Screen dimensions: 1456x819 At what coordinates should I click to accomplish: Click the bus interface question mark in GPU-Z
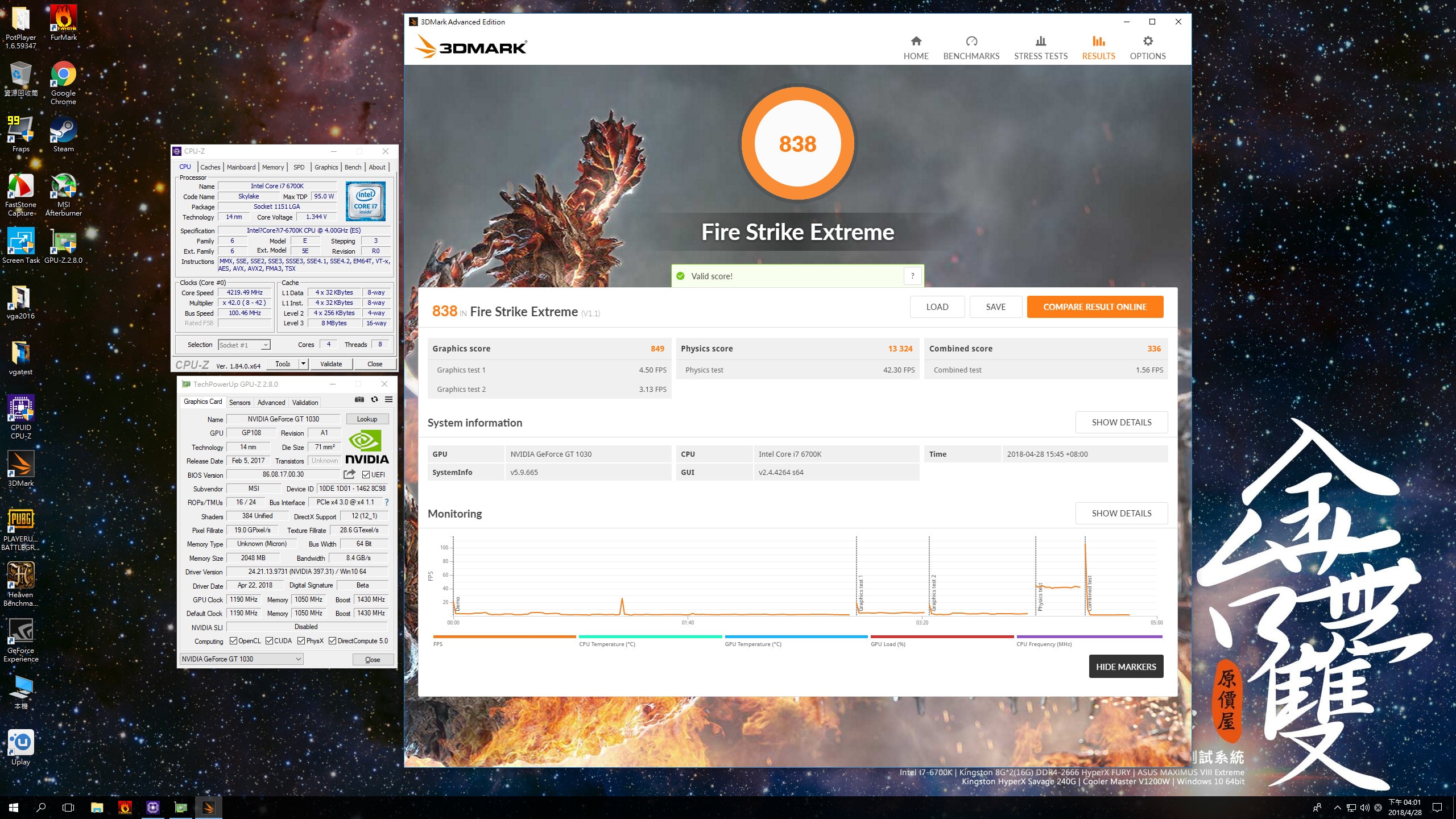pyautogui.click(x=387, y=502)
